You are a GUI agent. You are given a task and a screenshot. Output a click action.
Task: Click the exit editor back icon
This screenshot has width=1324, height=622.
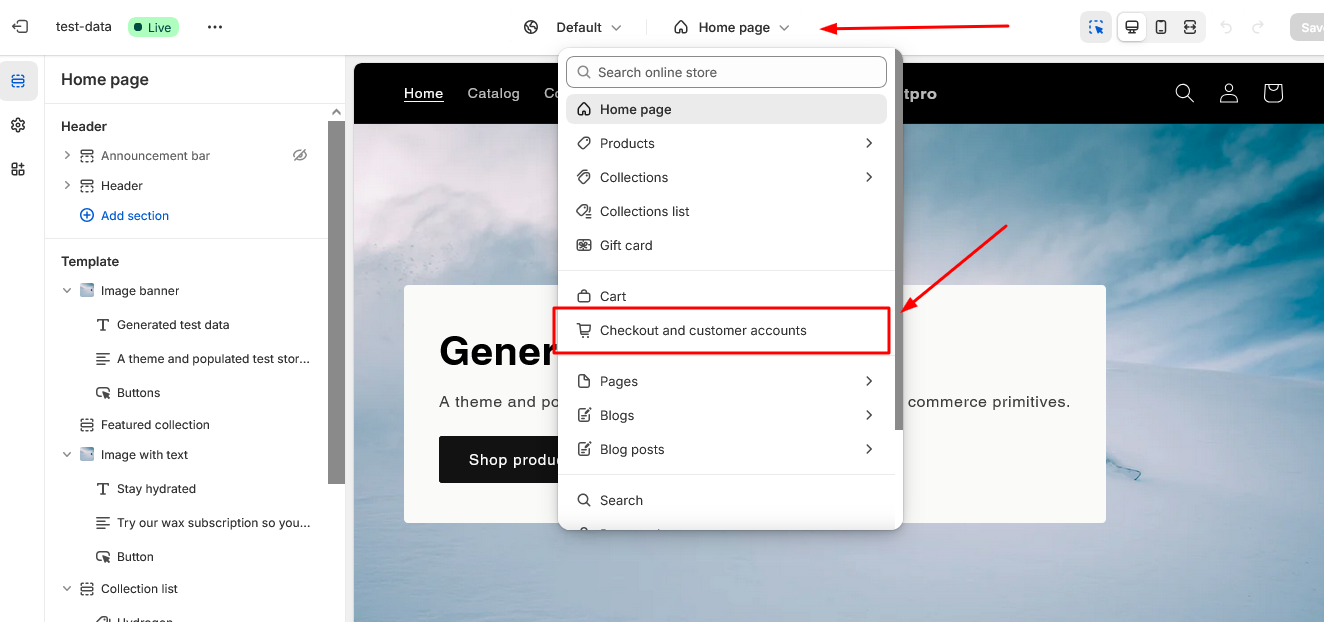[20, 27]
